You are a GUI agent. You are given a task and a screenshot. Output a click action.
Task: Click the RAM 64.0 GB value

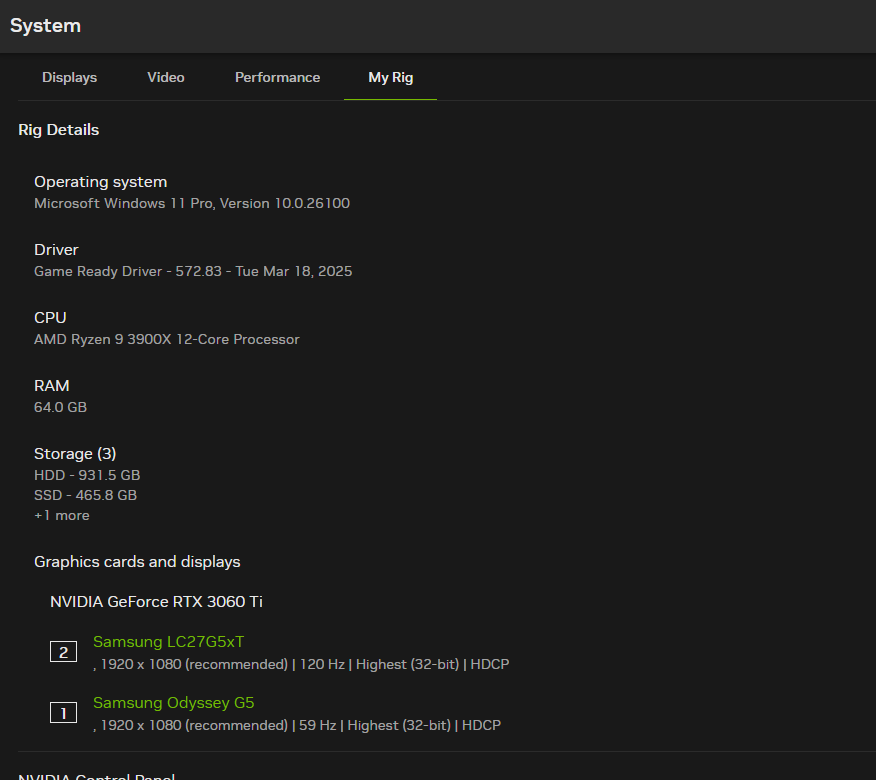[x=60, y=407]
